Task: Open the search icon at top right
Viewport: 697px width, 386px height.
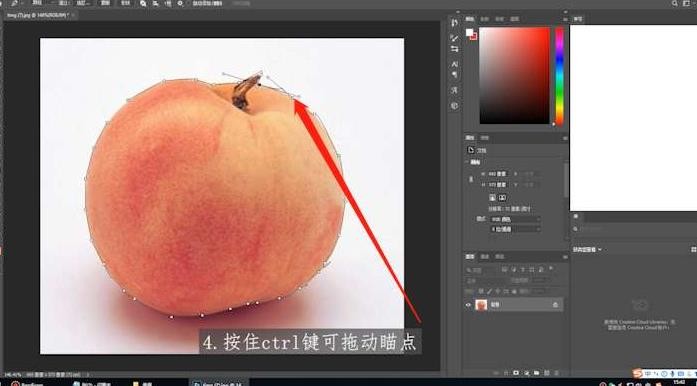Action: click(x=675, y=4)
